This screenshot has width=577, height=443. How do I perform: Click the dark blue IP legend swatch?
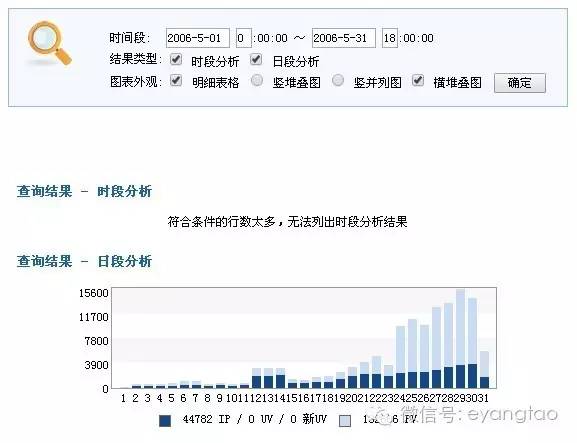tap(165, 421)
